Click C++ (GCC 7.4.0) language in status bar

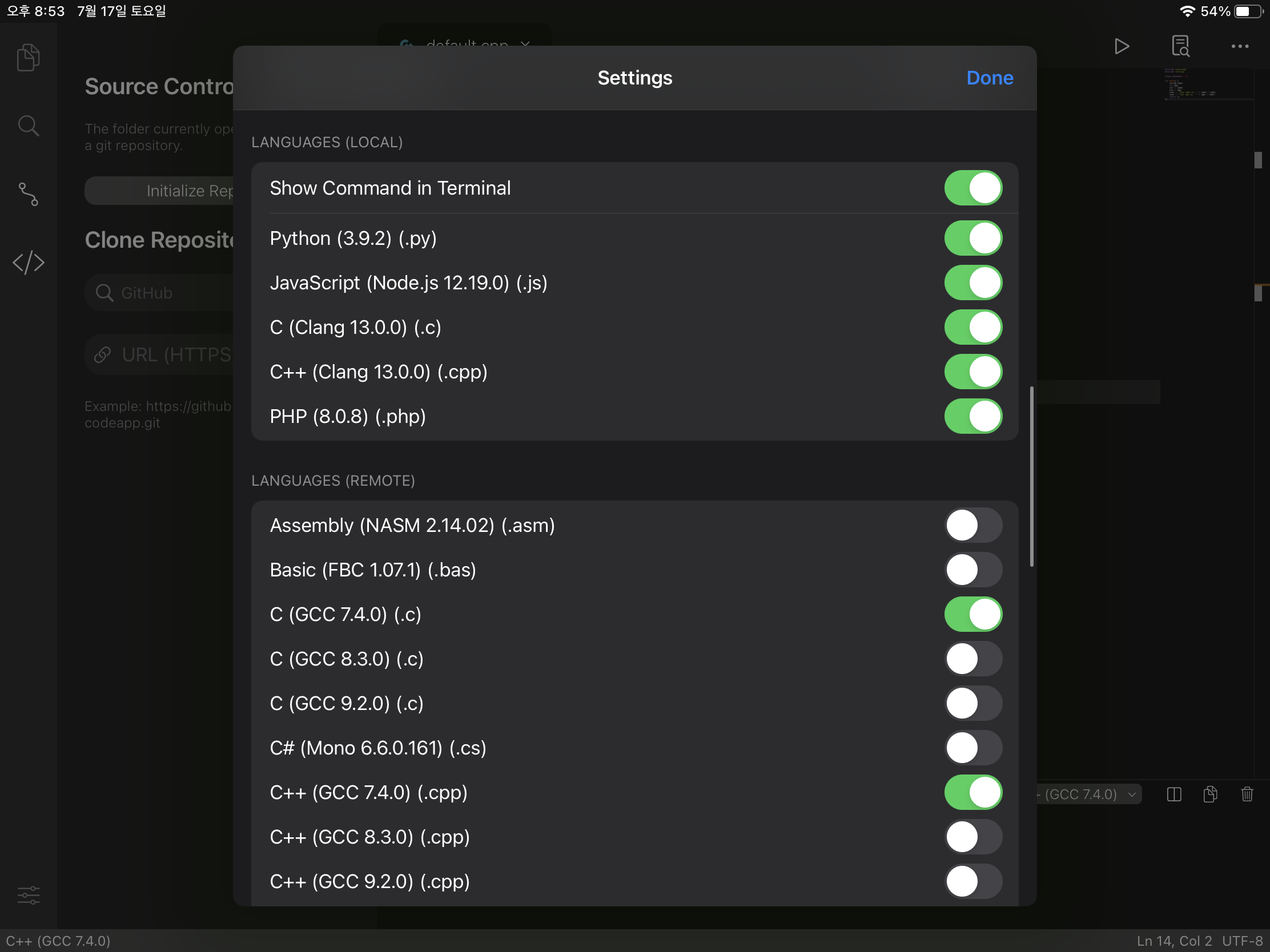58,941
